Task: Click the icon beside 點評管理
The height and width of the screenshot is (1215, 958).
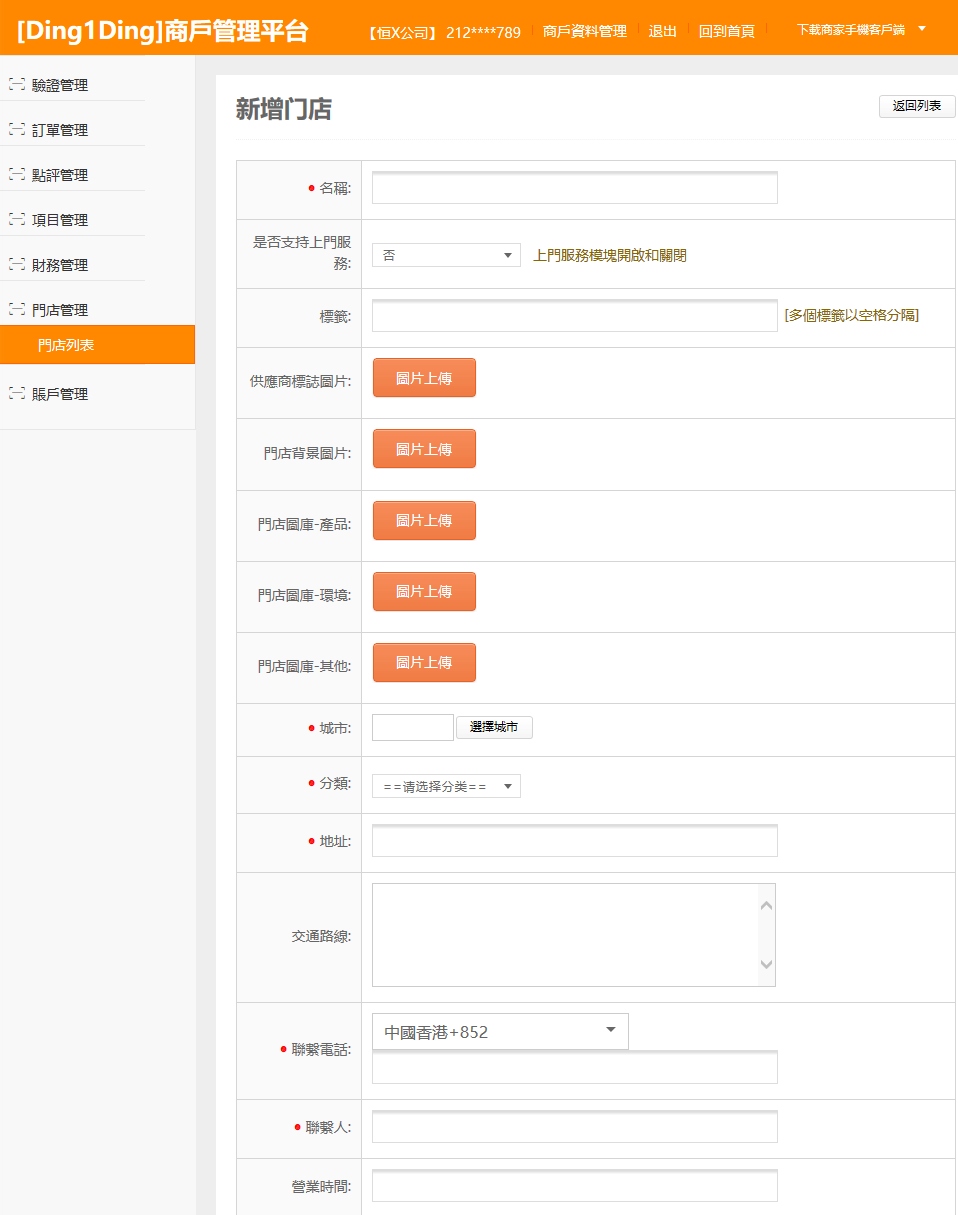Action: 16,174
